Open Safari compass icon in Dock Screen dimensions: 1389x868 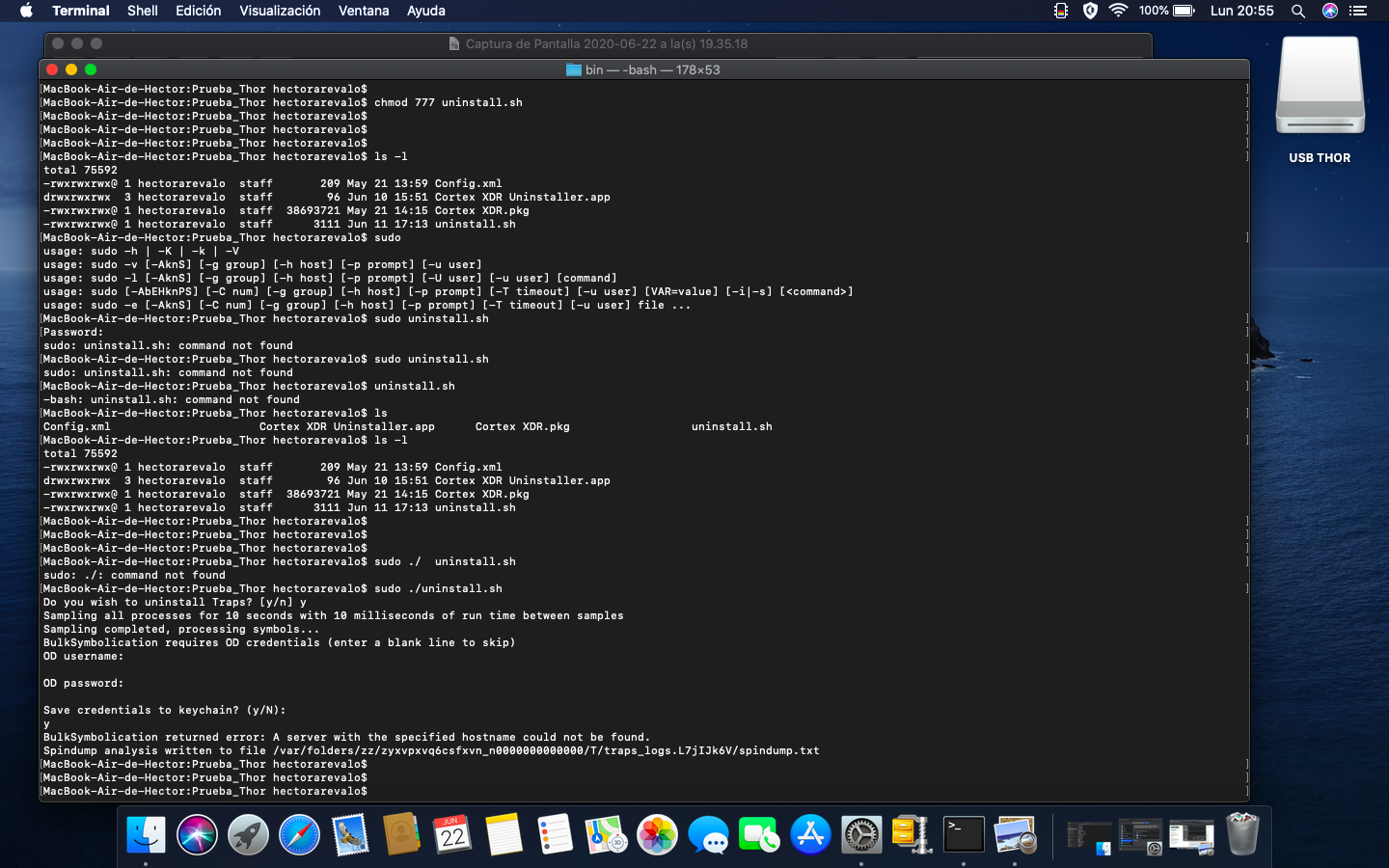click(299, 835)
